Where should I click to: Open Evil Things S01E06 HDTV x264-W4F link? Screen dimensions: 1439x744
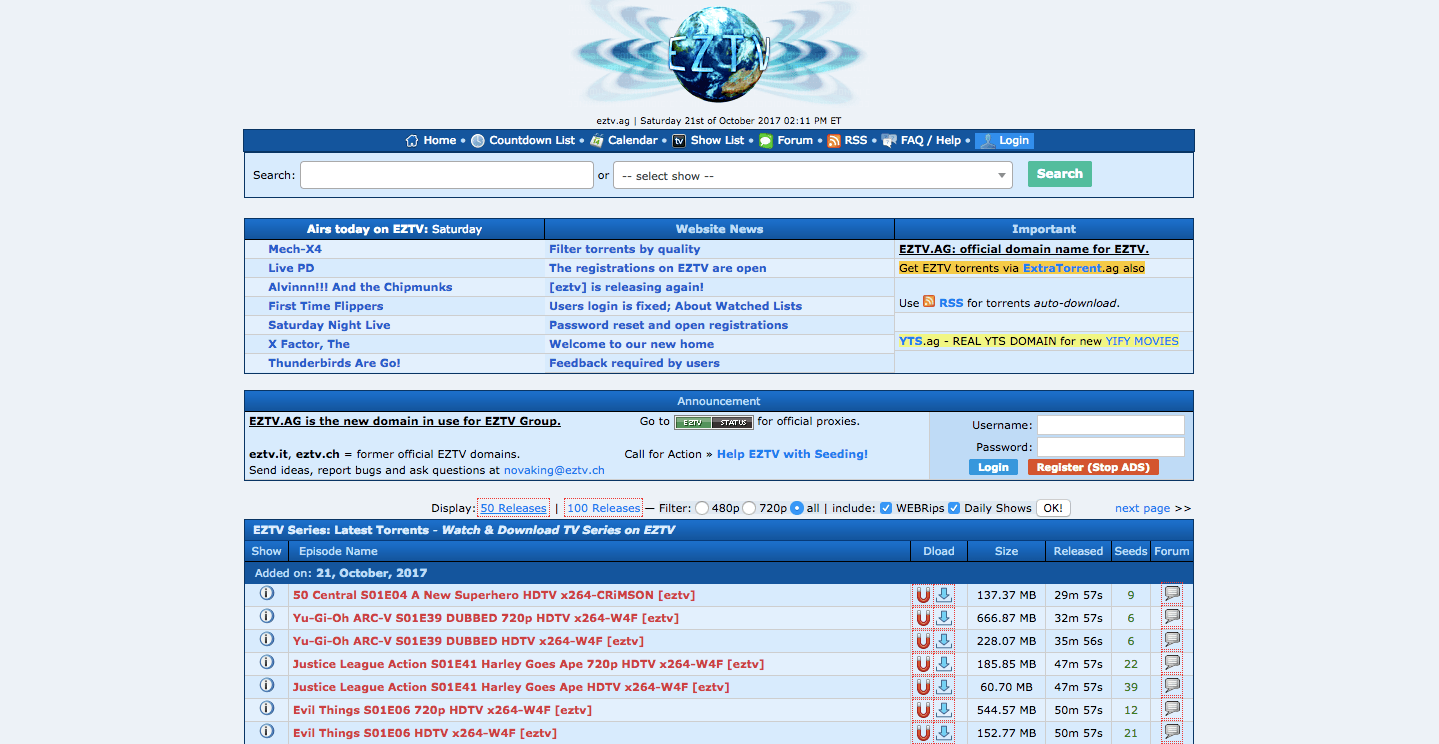tap(425, 733)
